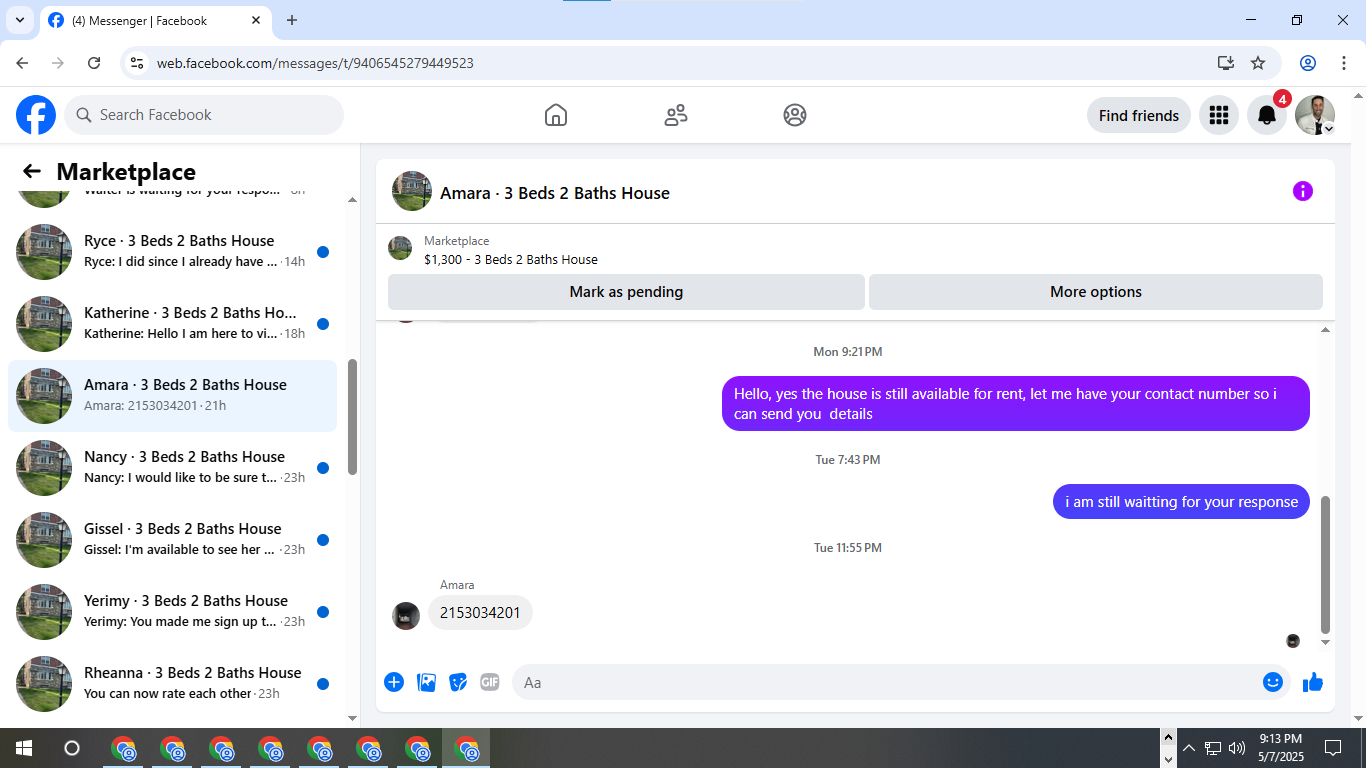
Task: Click Amara's avatar in chat header
Action: tap(412, 191)
